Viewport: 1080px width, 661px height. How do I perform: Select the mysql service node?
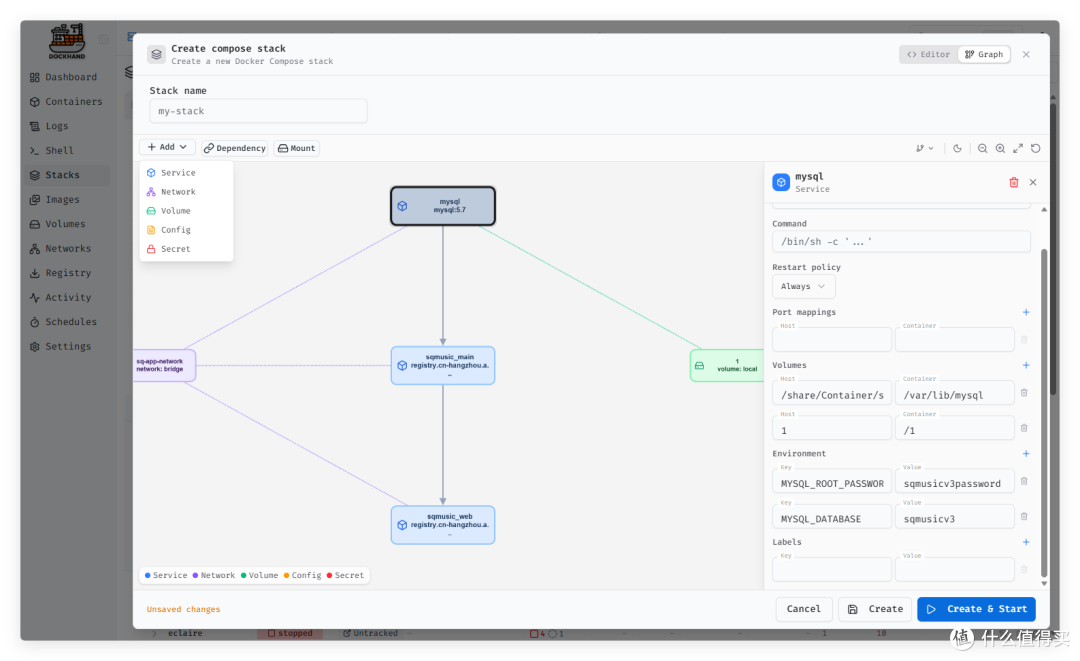pyautogui.click(x=443, y=206)
